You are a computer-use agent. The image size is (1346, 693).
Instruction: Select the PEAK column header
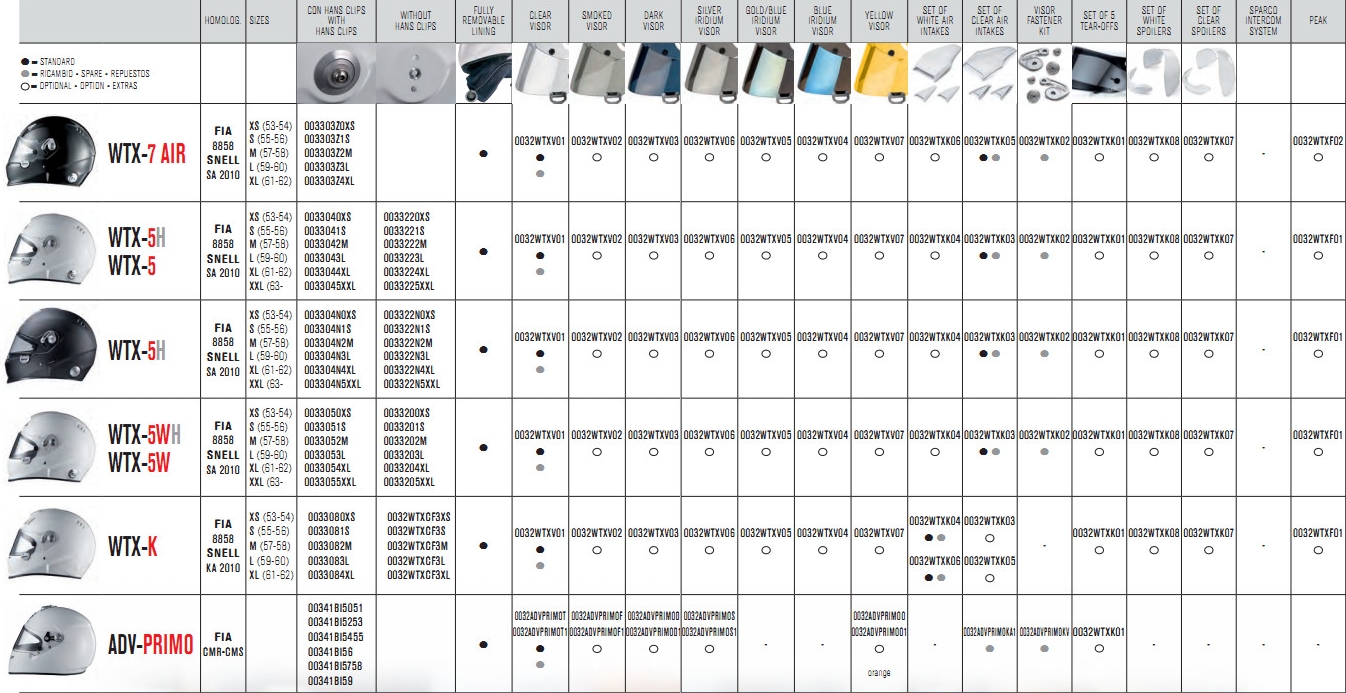[1318, 20]
